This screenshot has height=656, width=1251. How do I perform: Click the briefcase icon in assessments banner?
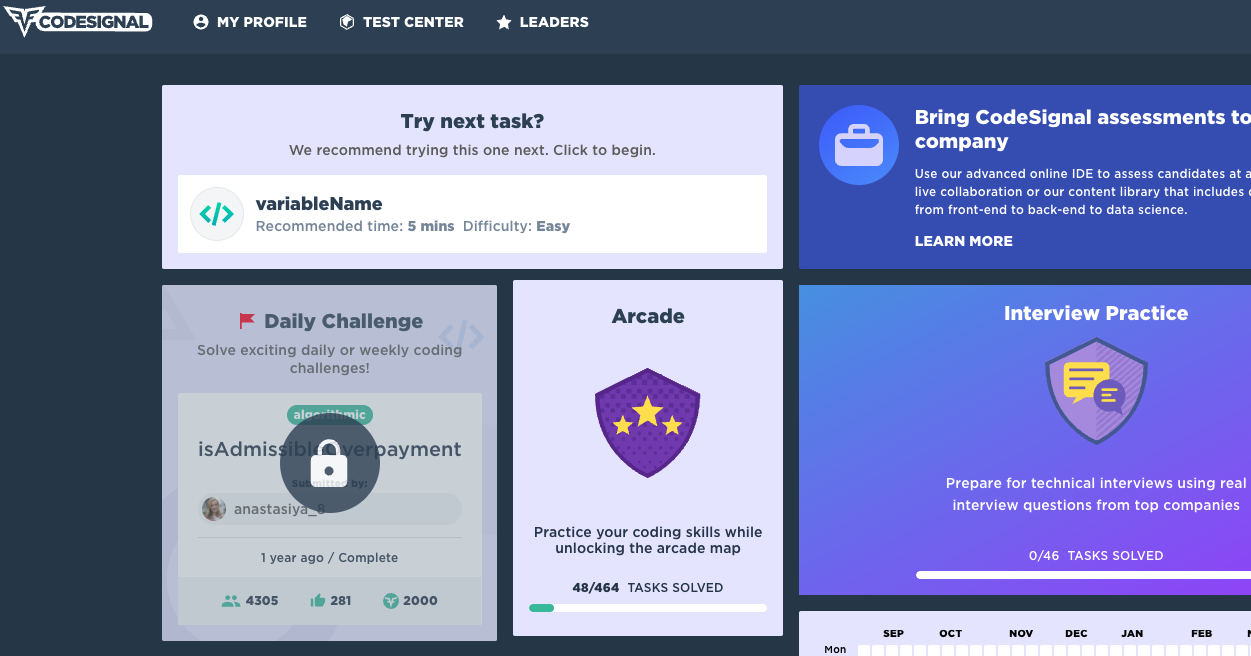(x=859, y=145)
